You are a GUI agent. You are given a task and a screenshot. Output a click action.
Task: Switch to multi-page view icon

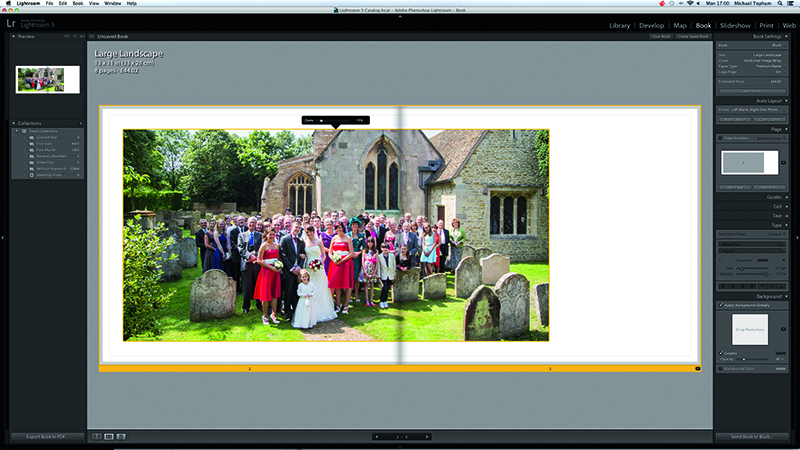(96, 437)
